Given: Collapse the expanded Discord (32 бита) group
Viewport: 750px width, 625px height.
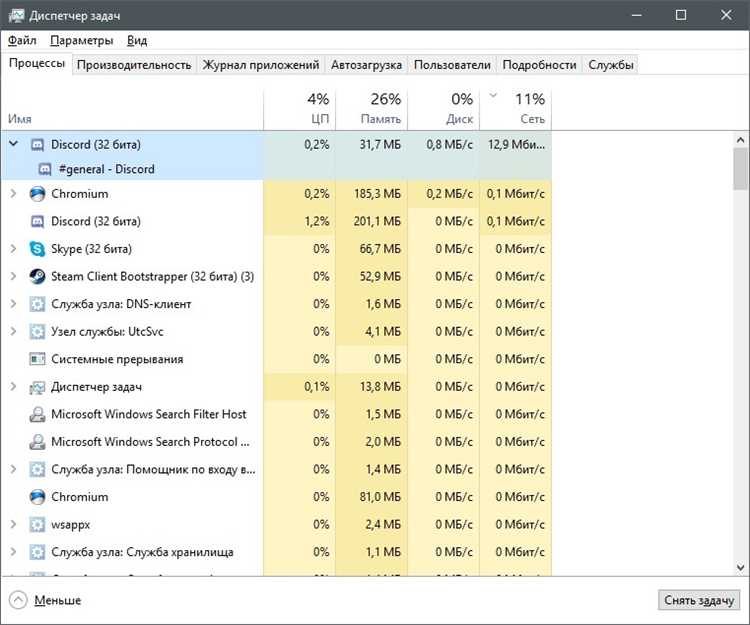Looking at the screenshot, I should pos(13,143).
